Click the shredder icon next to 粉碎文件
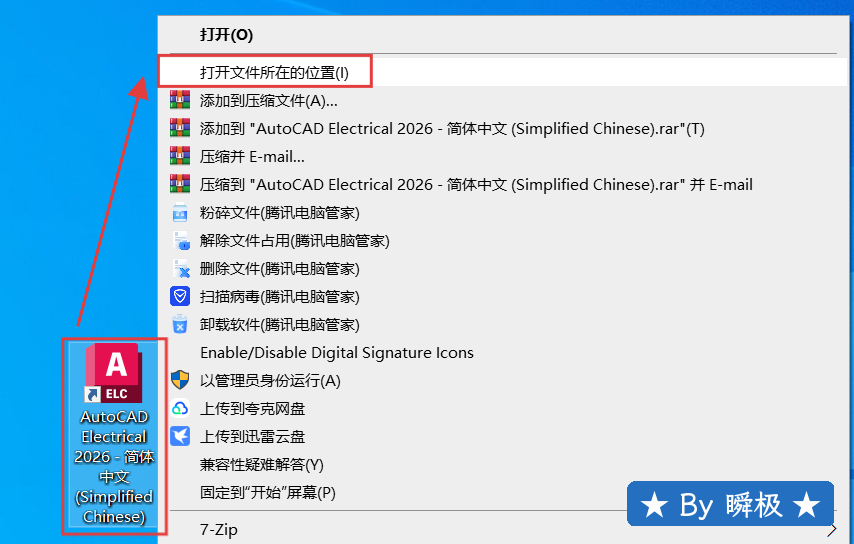Image resolution: width=854 pixels, height=544 pixels. point(180,212)
